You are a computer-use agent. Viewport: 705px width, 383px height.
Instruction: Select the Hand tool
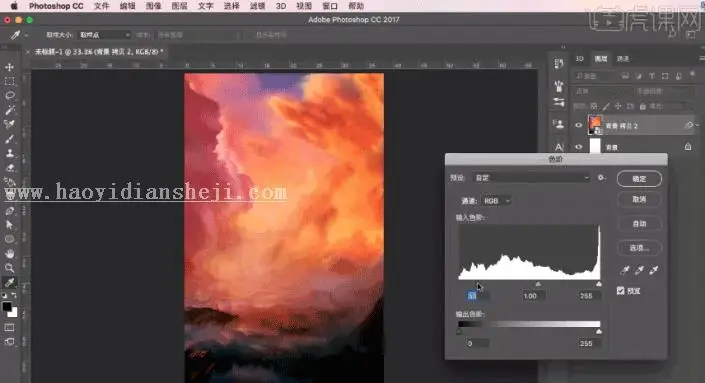click(x=9, y=254)
